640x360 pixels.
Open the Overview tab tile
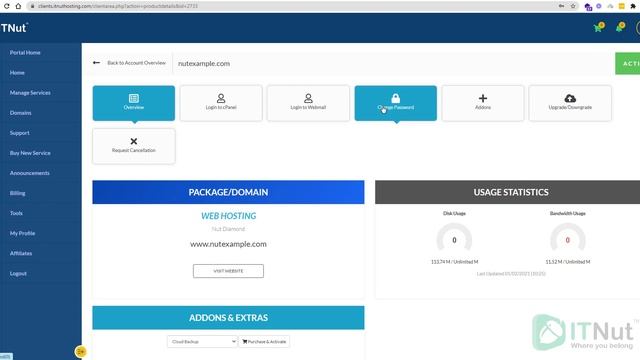coord(133,103)
